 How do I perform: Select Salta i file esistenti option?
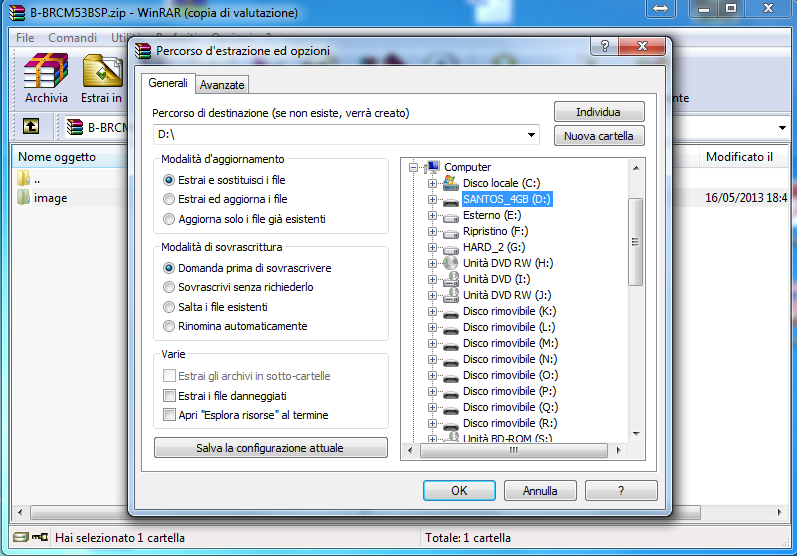[x=215, y=307]
